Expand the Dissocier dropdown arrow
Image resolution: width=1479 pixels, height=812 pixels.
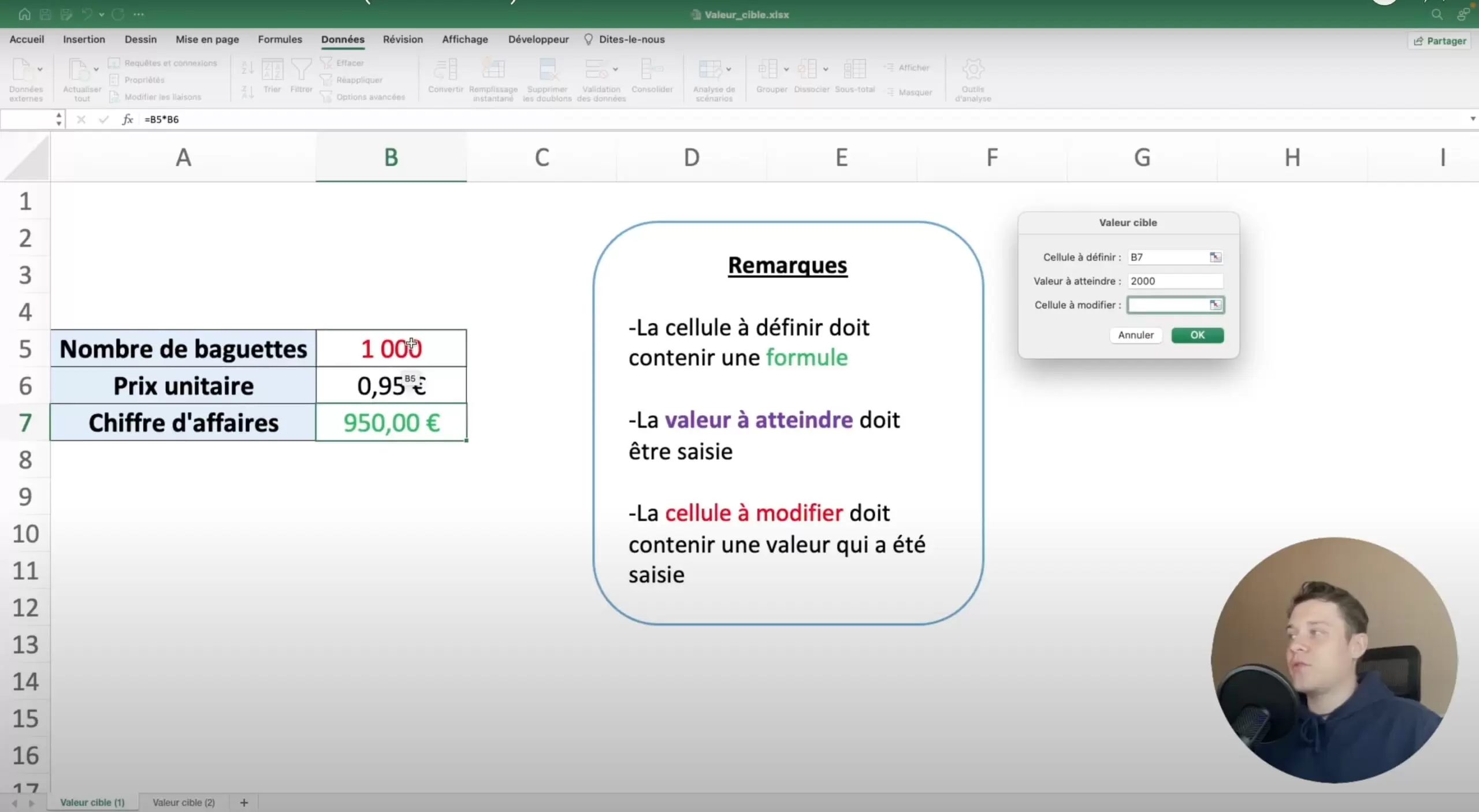point(826,69)
